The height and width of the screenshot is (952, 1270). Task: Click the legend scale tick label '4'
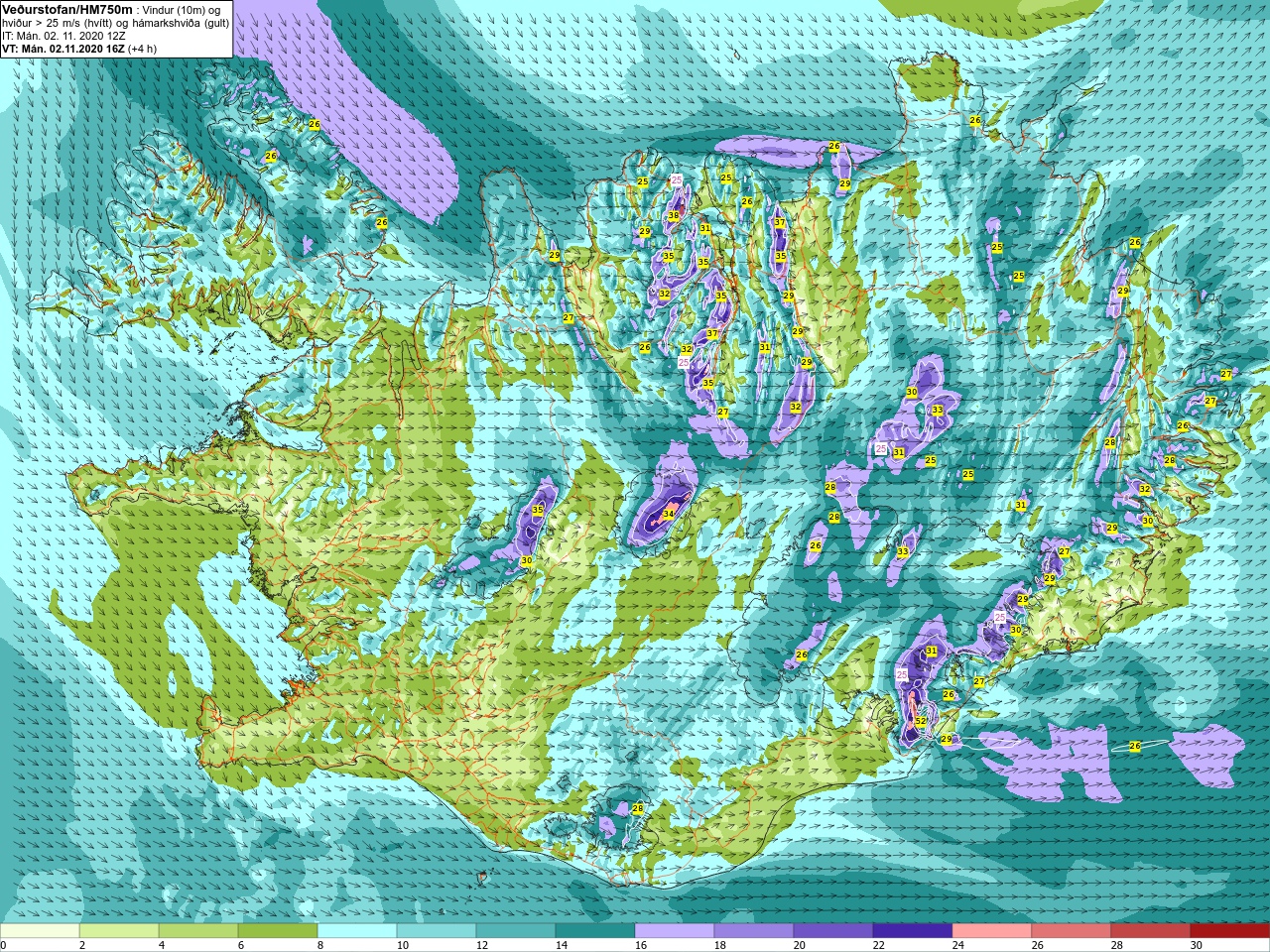point(161,945)
